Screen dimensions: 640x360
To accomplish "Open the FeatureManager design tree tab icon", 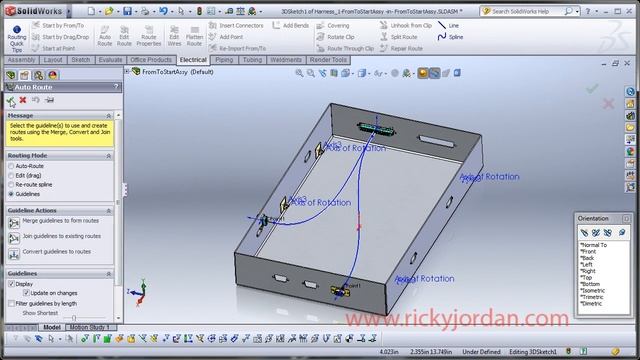I will coord(11,75).
